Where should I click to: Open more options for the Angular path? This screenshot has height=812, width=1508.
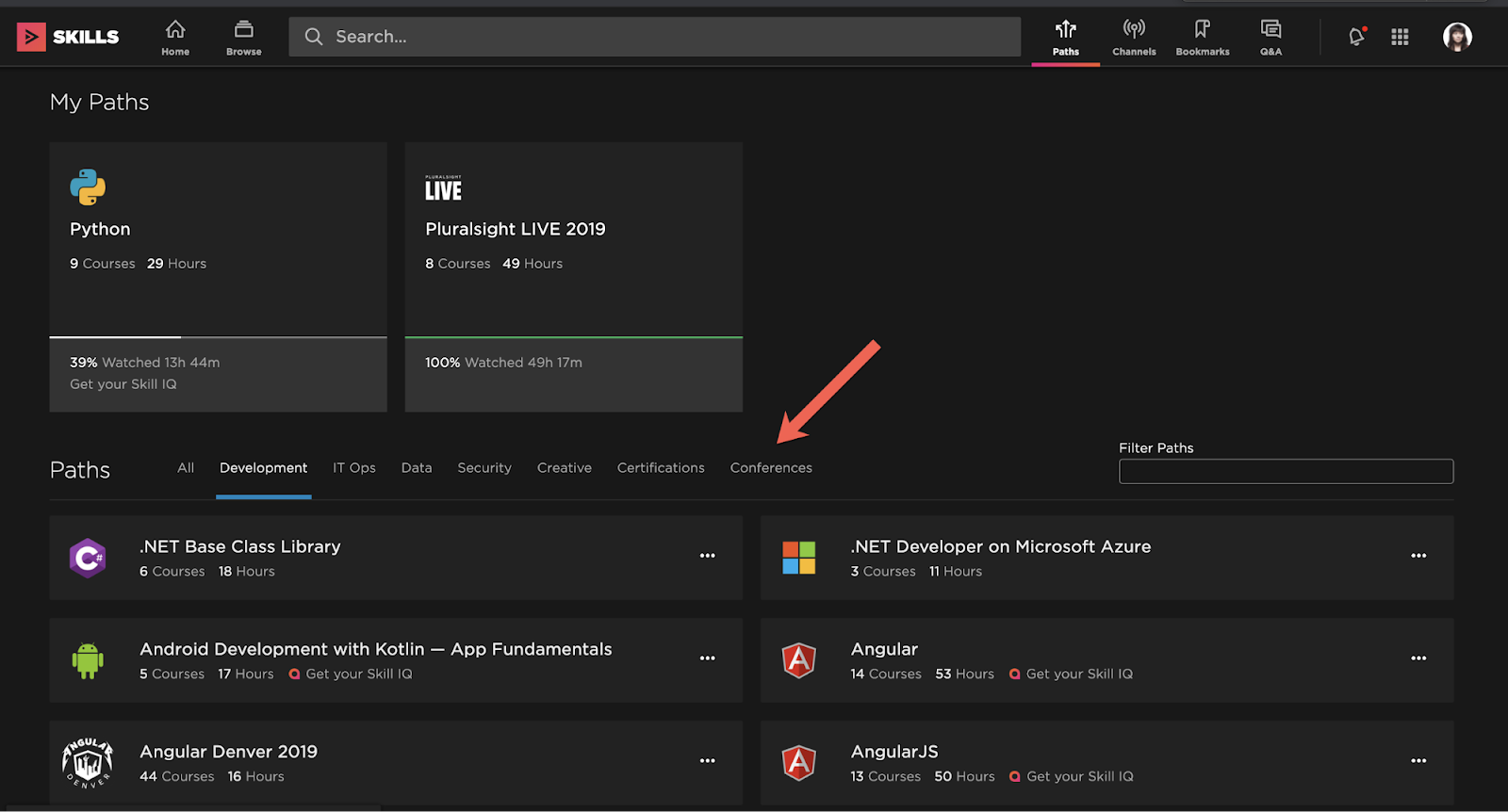tap(1418, 658)
